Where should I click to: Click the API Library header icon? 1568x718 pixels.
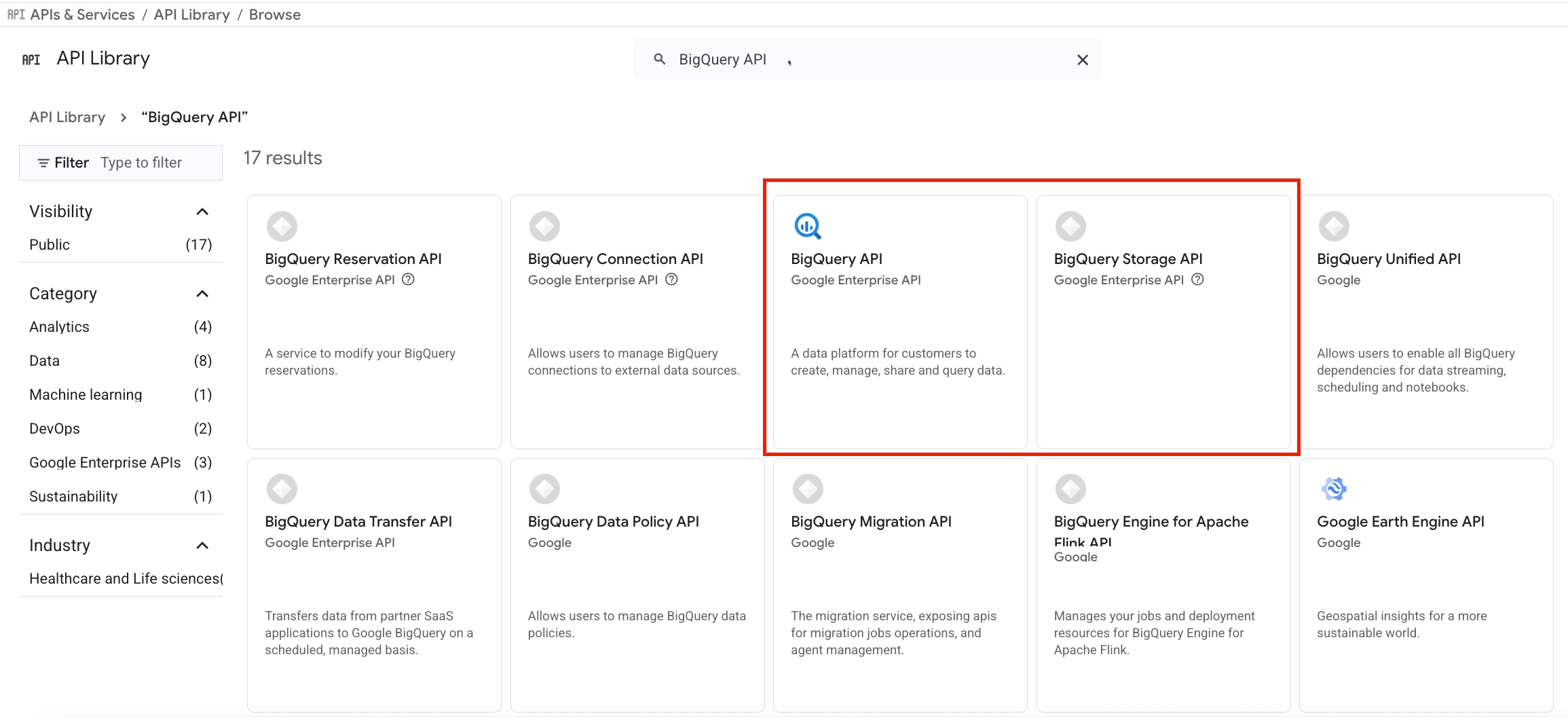(x=31, y=60)
